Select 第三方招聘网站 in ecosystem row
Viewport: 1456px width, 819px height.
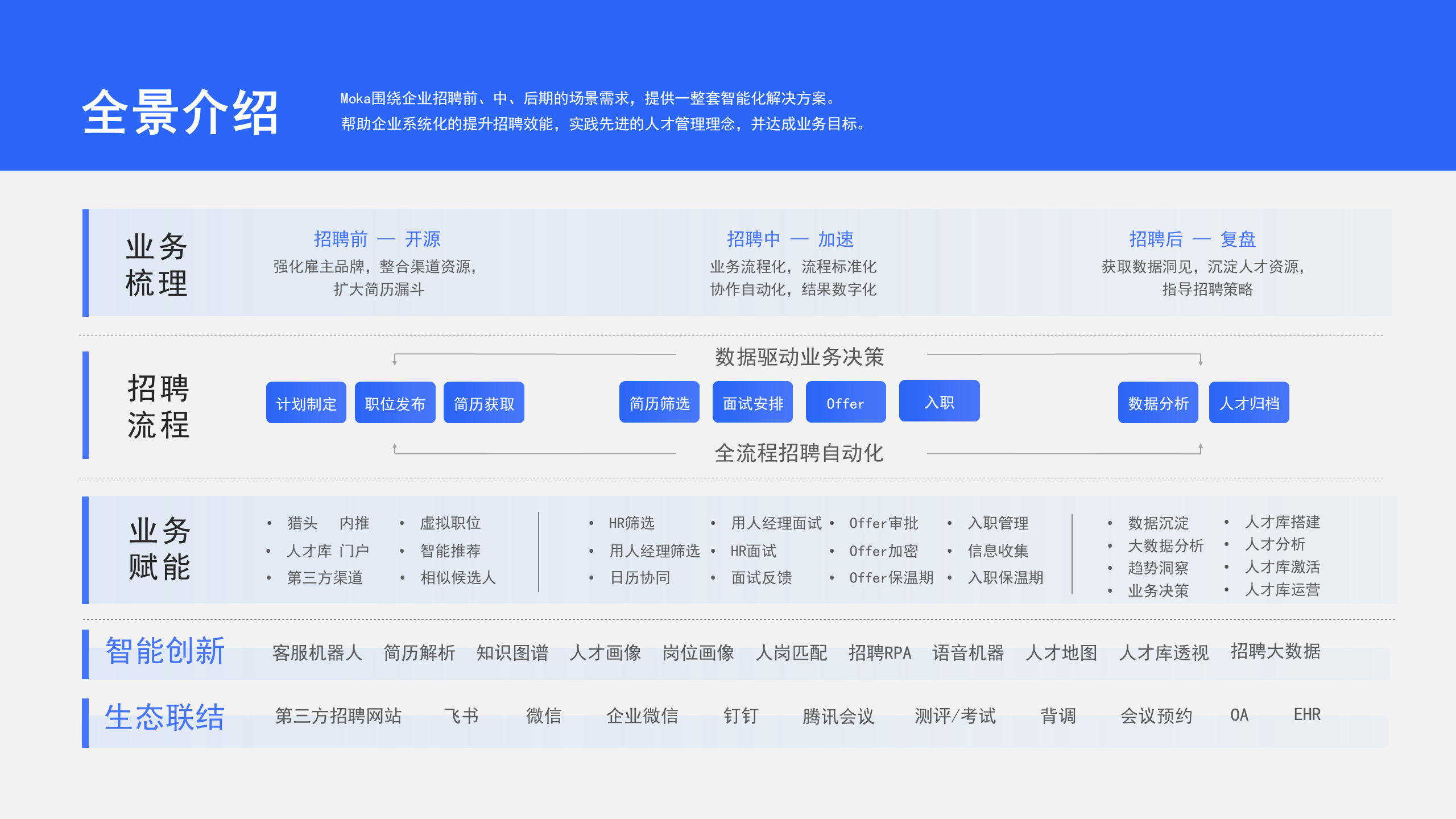tap(338, 715)
